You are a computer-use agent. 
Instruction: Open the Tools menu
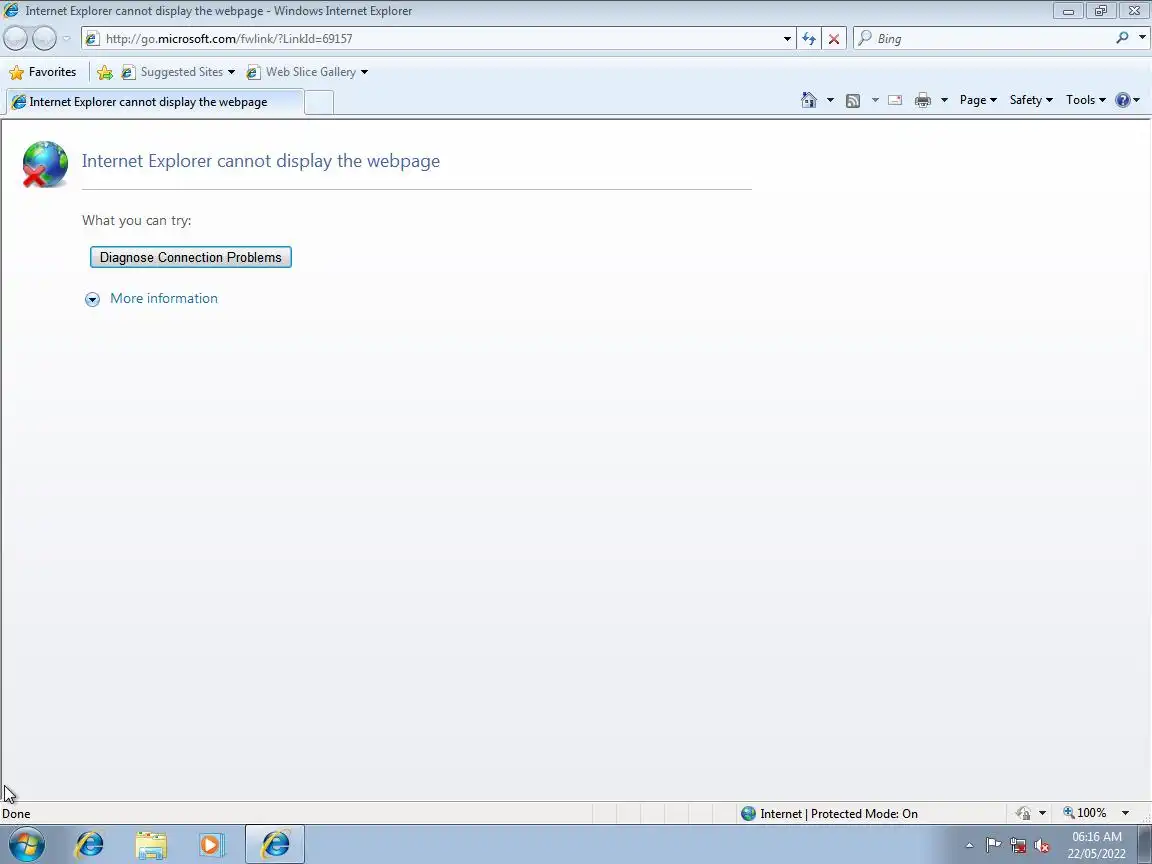pos(1085,100)
